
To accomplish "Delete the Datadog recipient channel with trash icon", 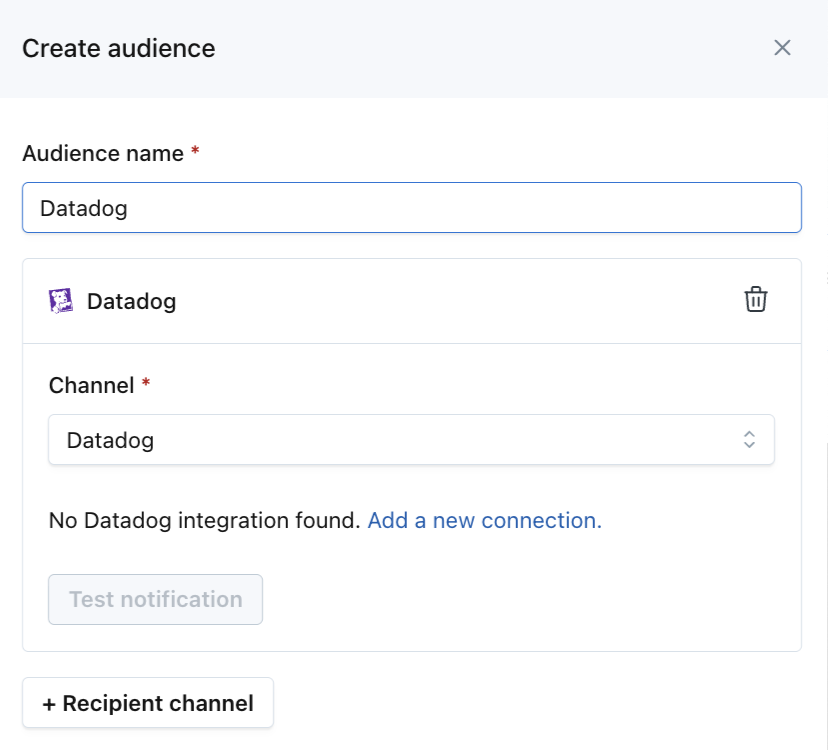I will (x=756, y=299).
